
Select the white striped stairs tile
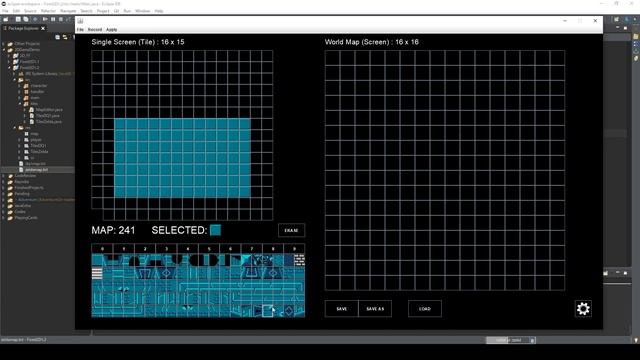(97, 273)
